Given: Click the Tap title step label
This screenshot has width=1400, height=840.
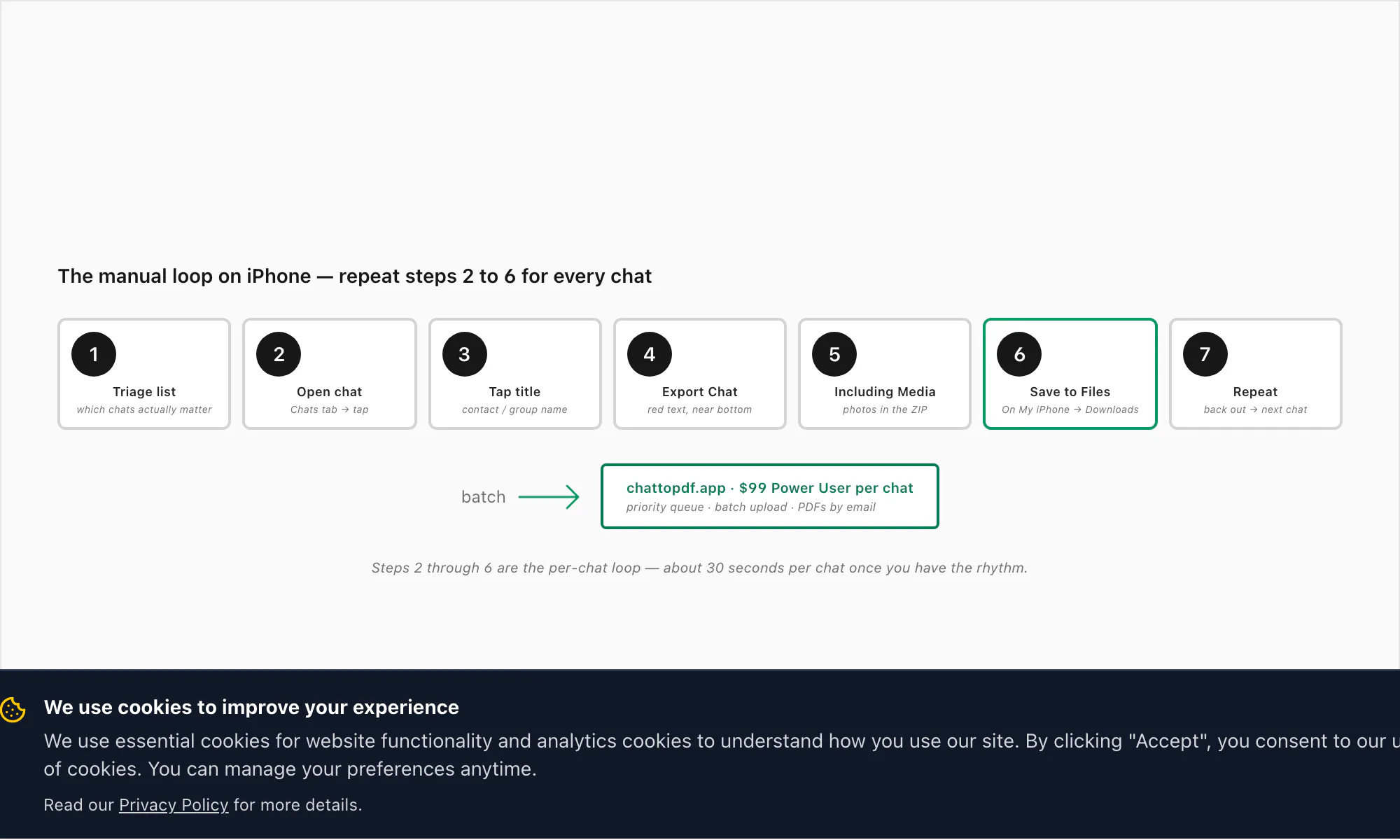Looking at the screenshot, I should pyautogui.click(x=514, y=392).
